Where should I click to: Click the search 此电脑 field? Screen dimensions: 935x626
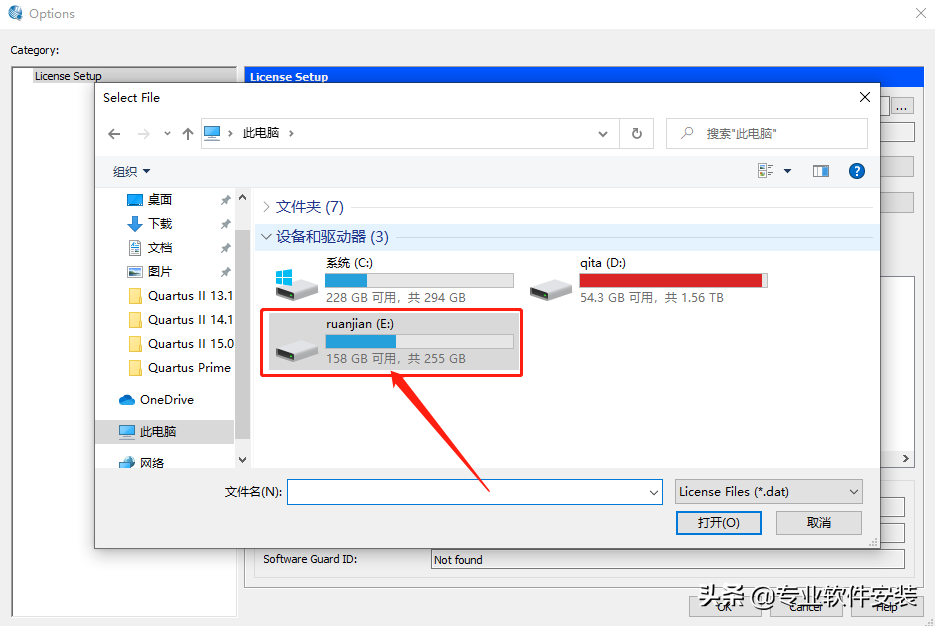tap(767, 134)
